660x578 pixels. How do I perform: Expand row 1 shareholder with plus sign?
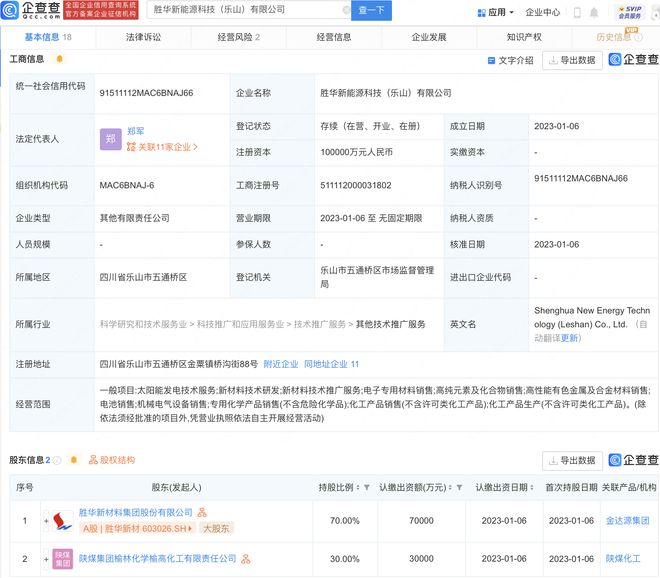(46, 521)
